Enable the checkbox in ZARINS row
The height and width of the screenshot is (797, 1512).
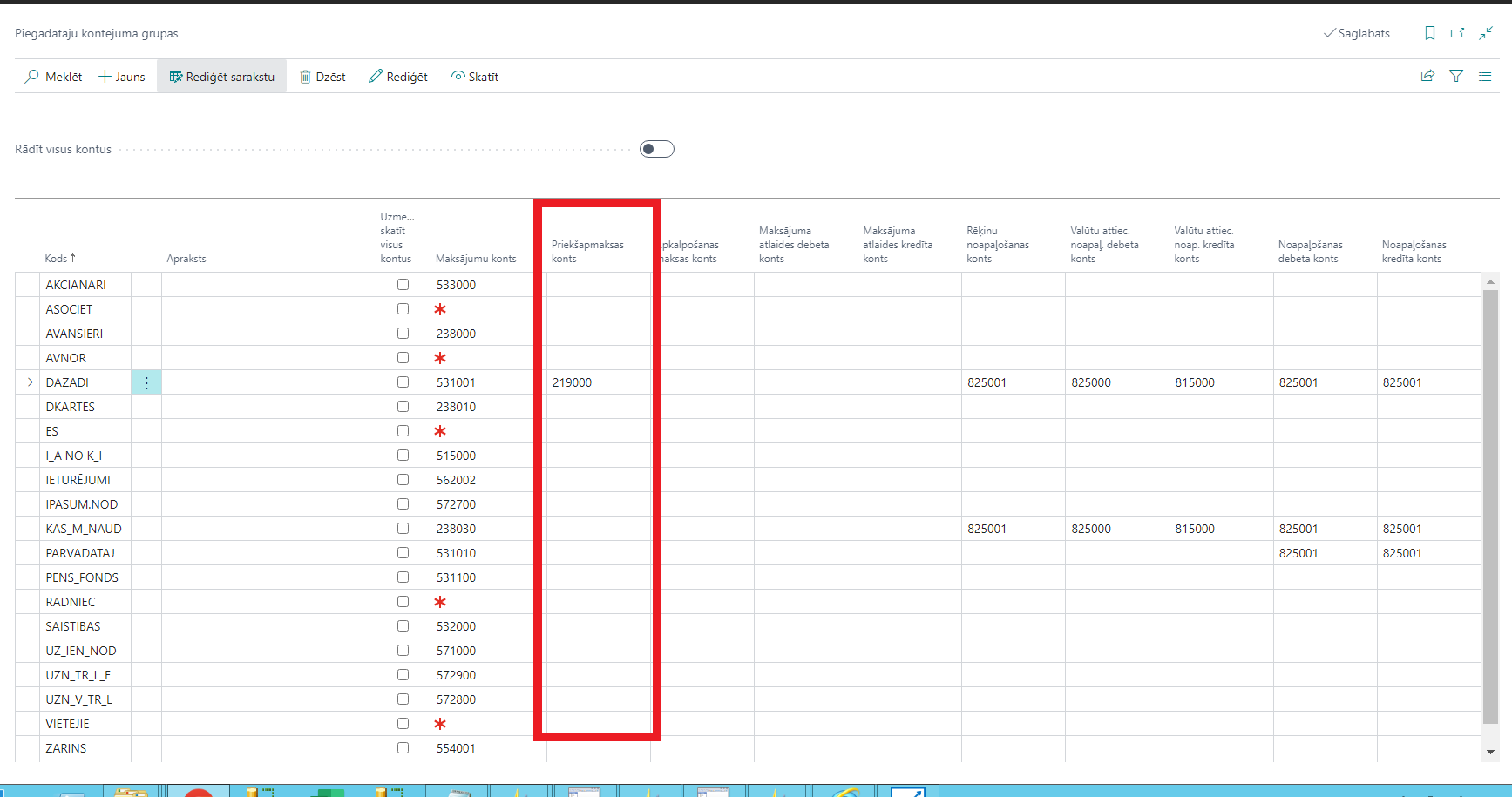coord(403,748)
